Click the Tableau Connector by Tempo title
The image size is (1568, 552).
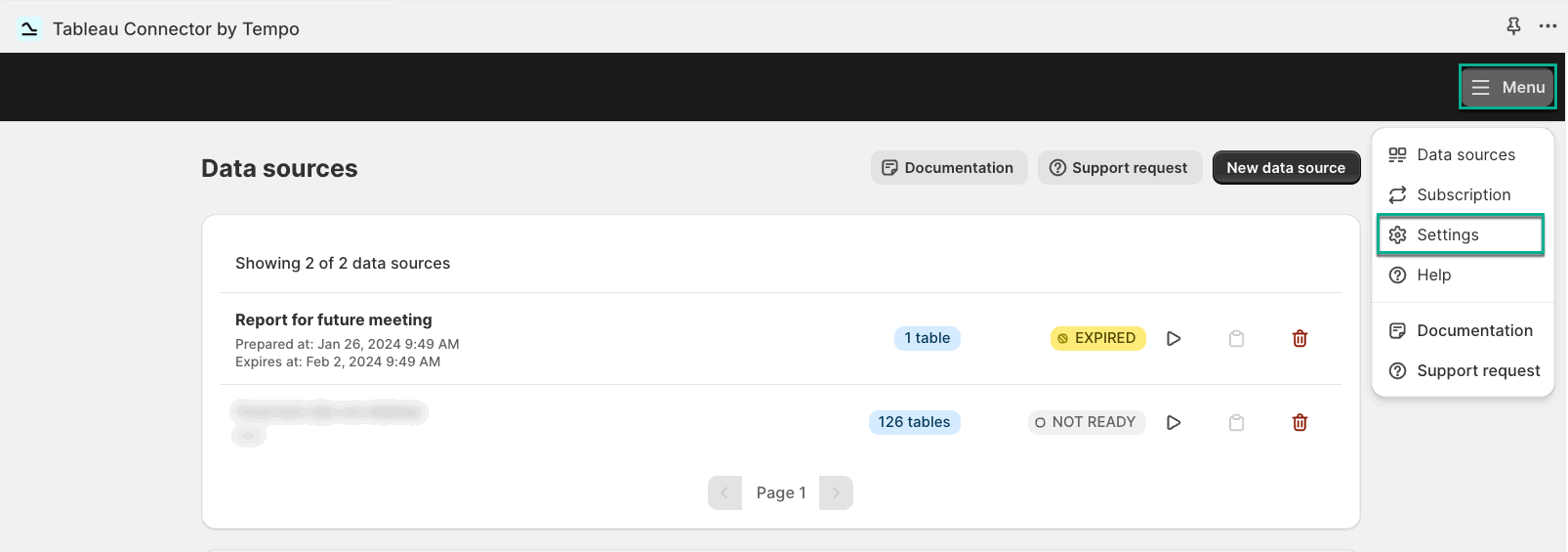point(176,28)
